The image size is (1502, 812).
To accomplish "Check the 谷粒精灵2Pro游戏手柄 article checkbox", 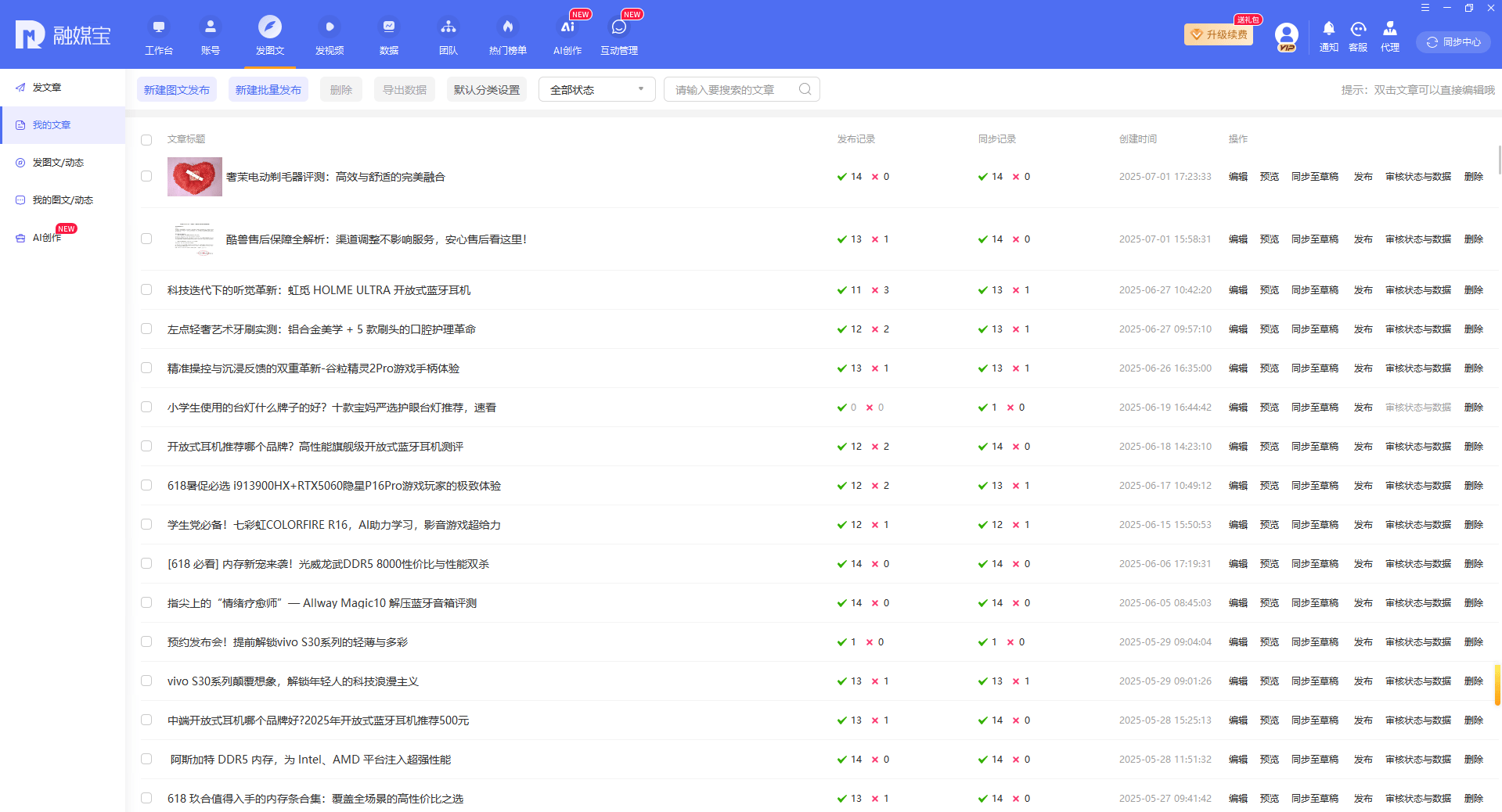I will (146, 368).
